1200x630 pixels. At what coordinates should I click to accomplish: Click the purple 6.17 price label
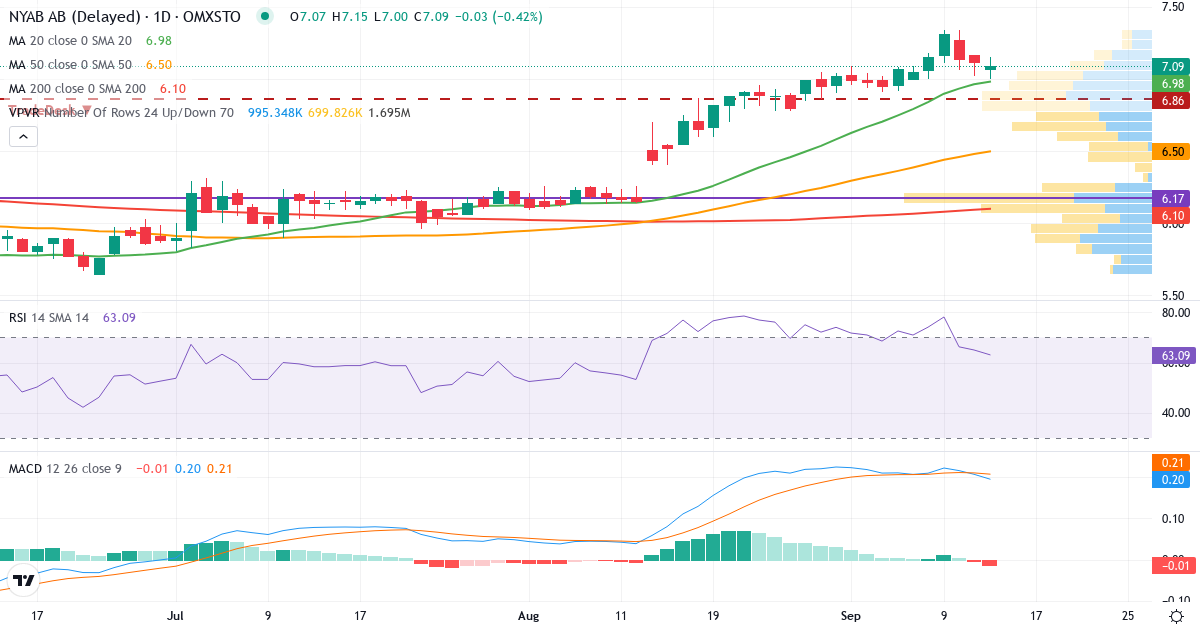(x=1173, y=198)
